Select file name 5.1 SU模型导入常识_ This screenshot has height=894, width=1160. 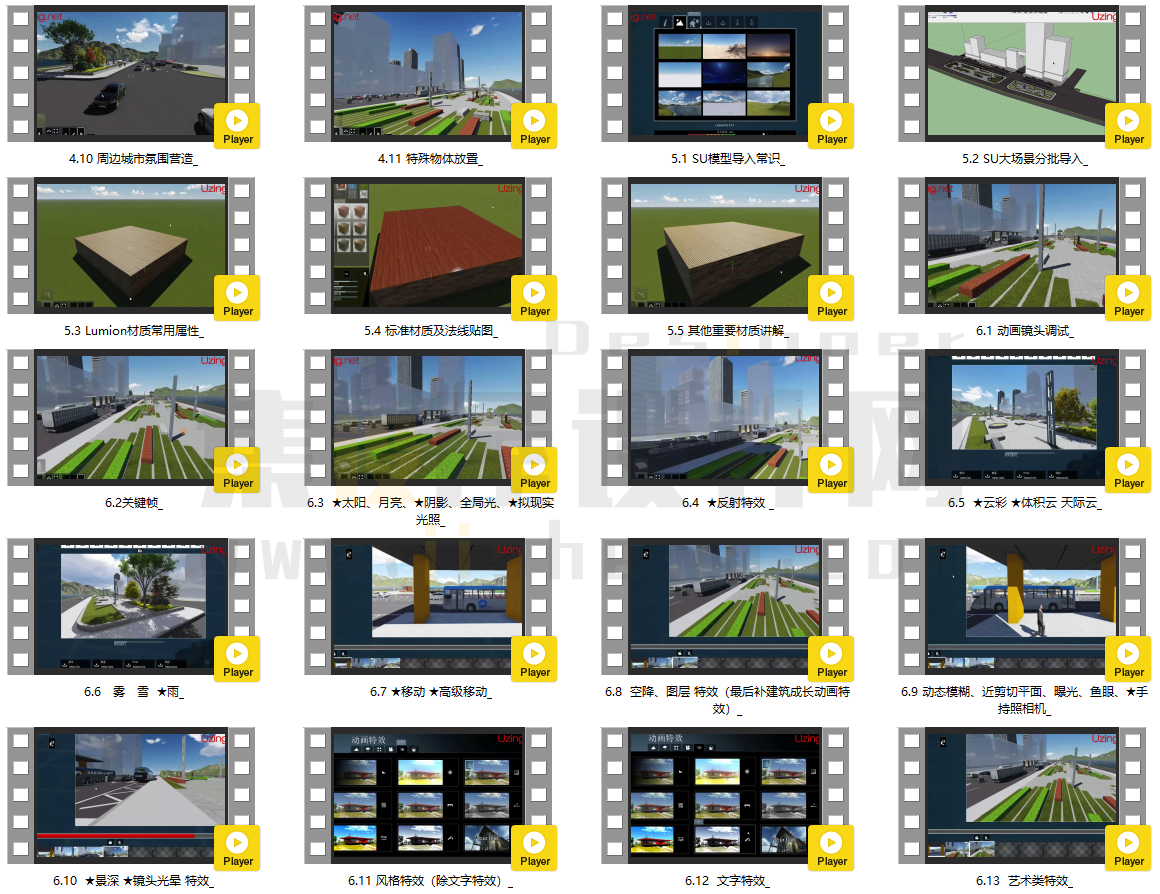pos(728,158)
